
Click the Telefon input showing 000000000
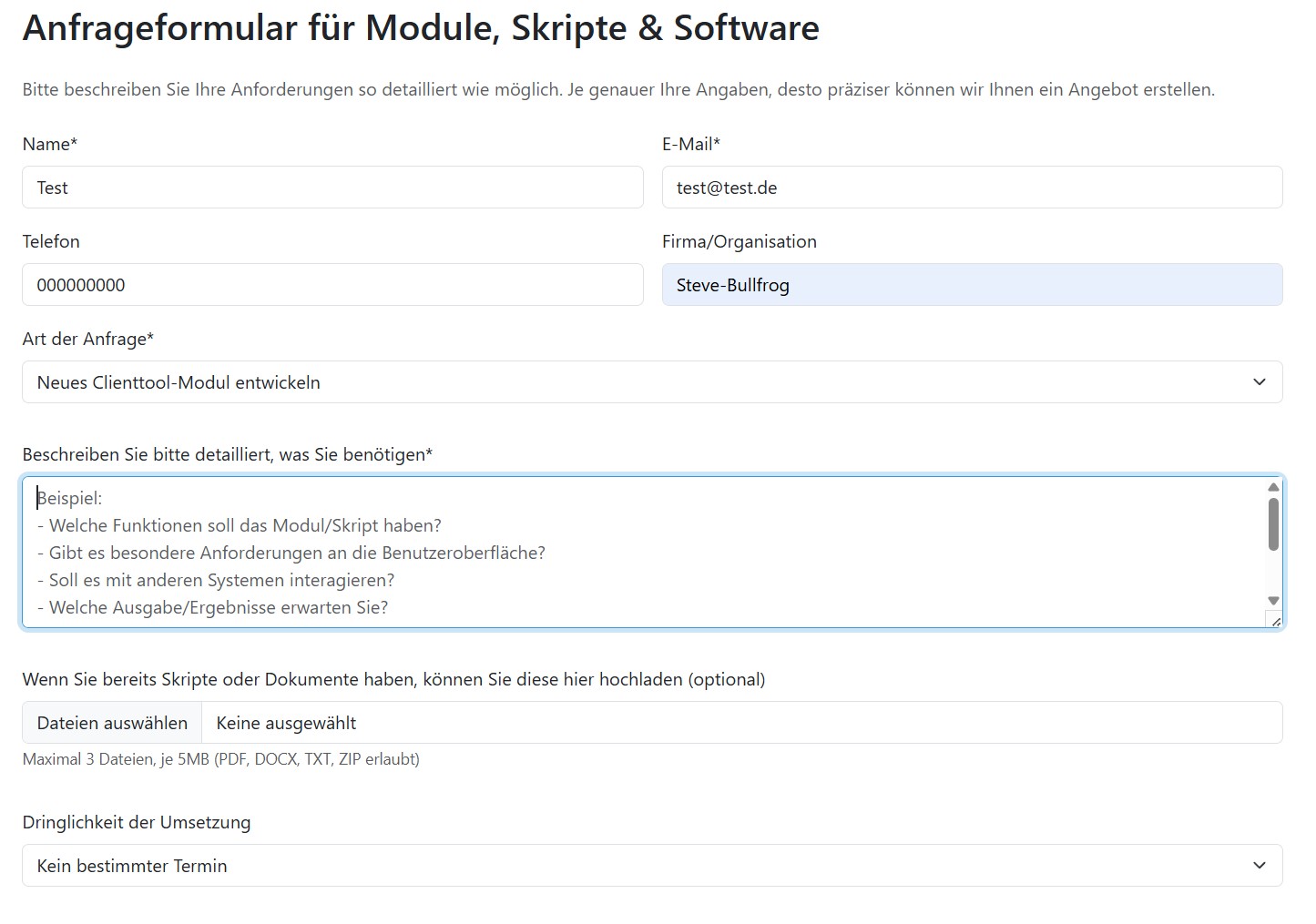click(x=332, y=284)
